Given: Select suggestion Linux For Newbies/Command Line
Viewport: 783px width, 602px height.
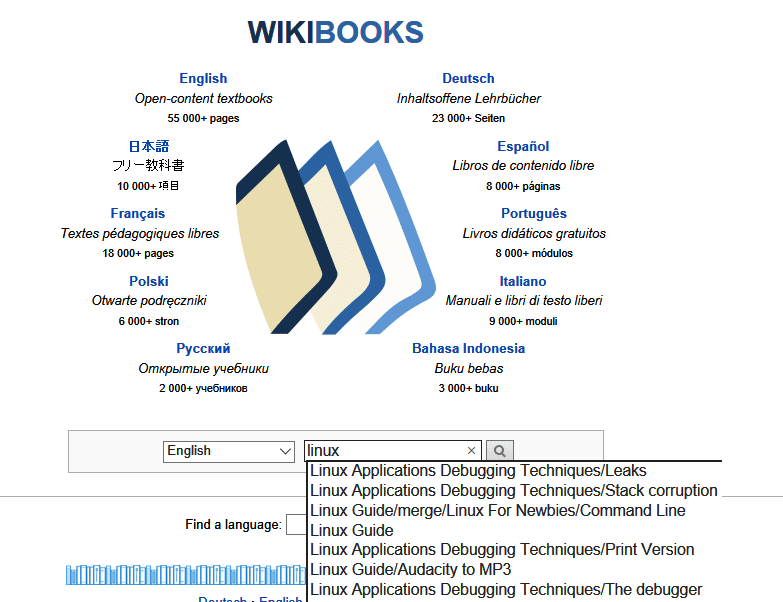Looking at the screenshot, I should click(498, 511).
